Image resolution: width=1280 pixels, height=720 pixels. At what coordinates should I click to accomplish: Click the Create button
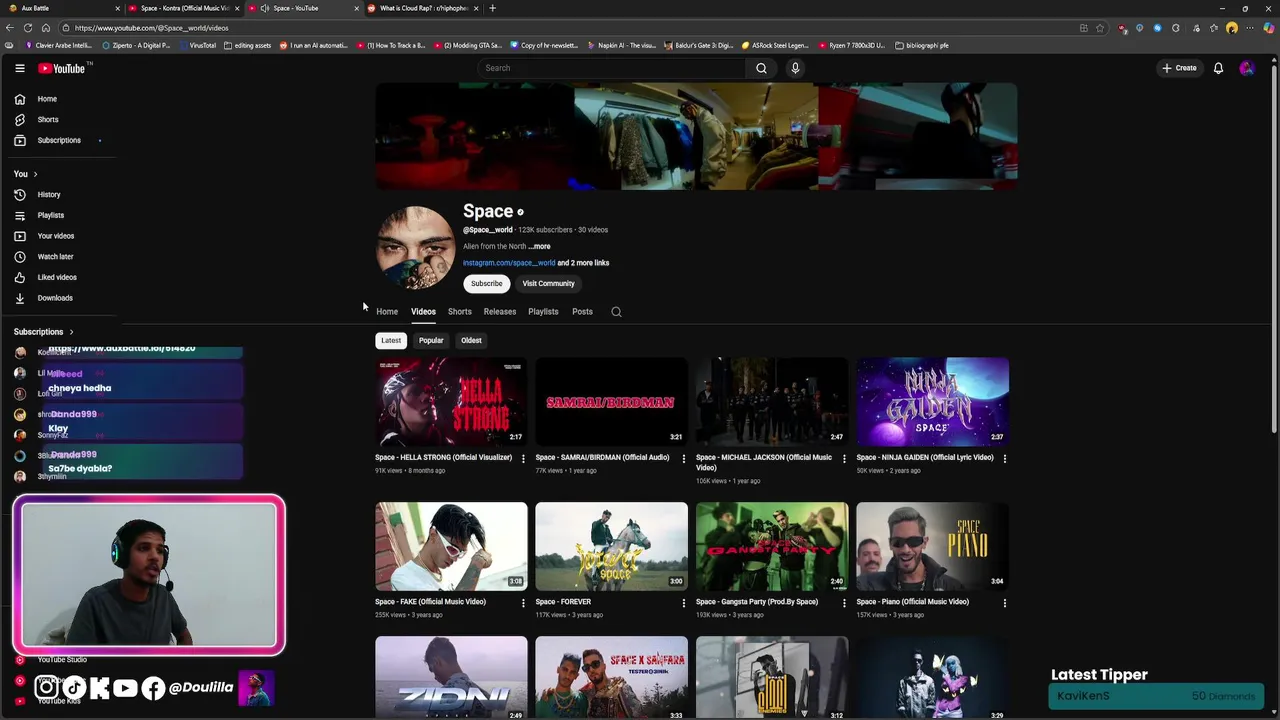(x=1179, y=68)
